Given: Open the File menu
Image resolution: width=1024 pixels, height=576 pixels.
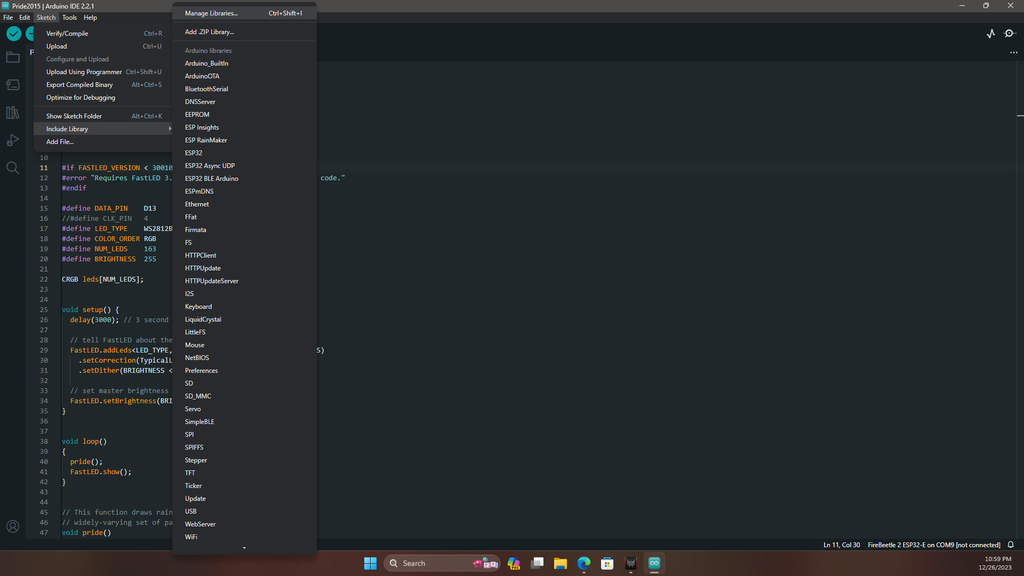Looking at the screenshot, I should [8, 18].
